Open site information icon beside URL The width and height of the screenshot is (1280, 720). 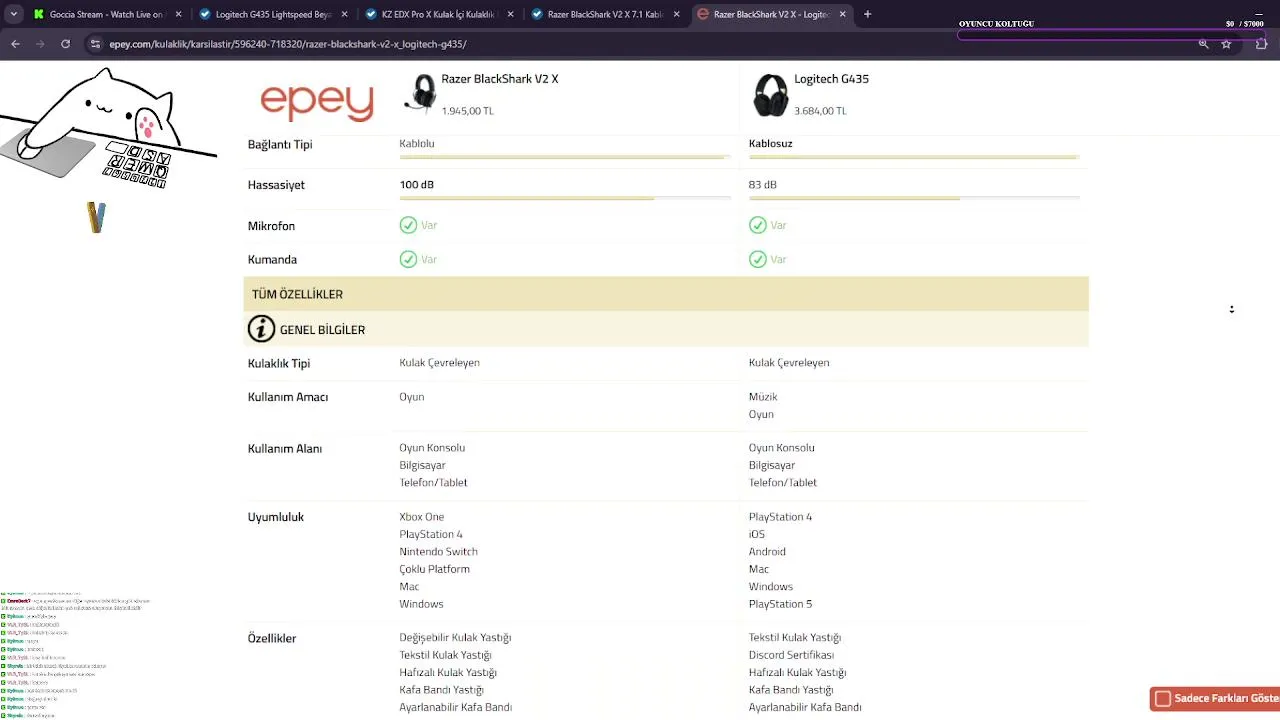coord(95,44)
